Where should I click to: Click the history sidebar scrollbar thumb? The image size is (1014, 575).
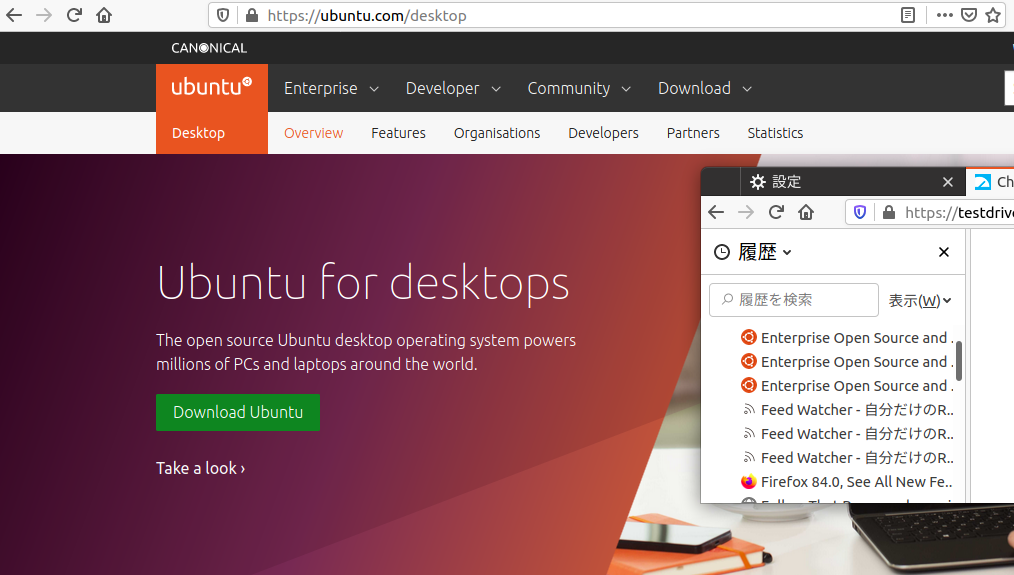[959, 361]
